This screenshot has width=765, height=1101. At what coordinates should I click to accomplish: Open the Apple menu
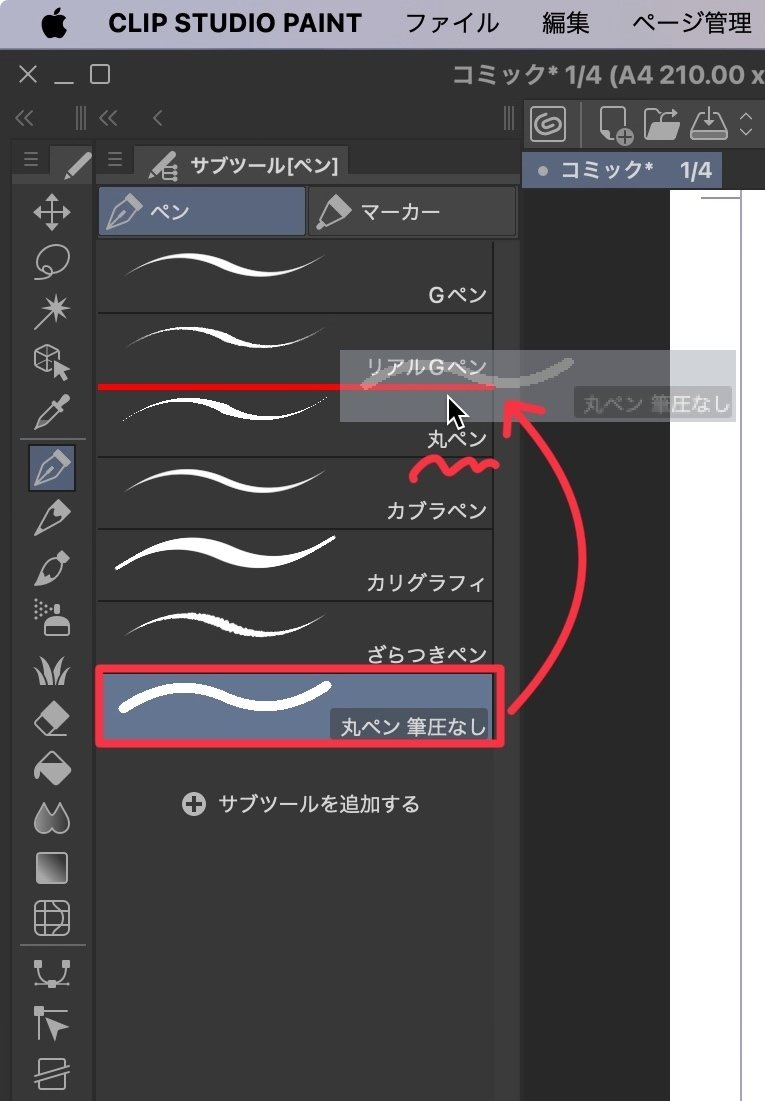pos(54,23)
